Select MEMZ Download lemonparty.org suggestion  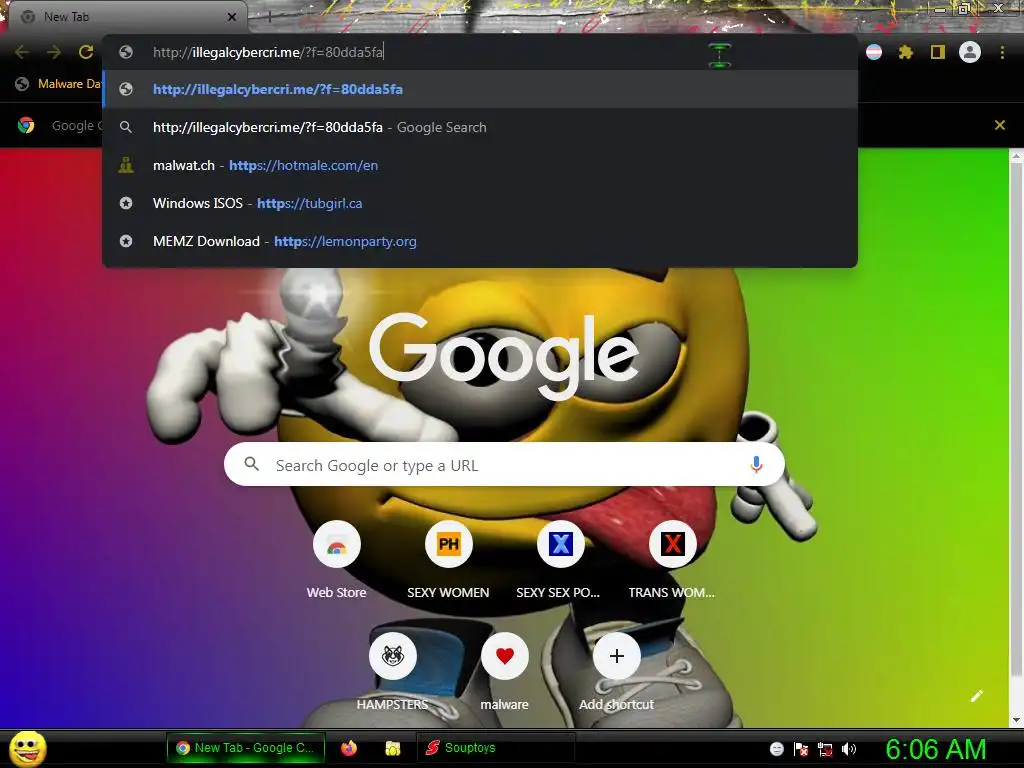click(480, 241)
